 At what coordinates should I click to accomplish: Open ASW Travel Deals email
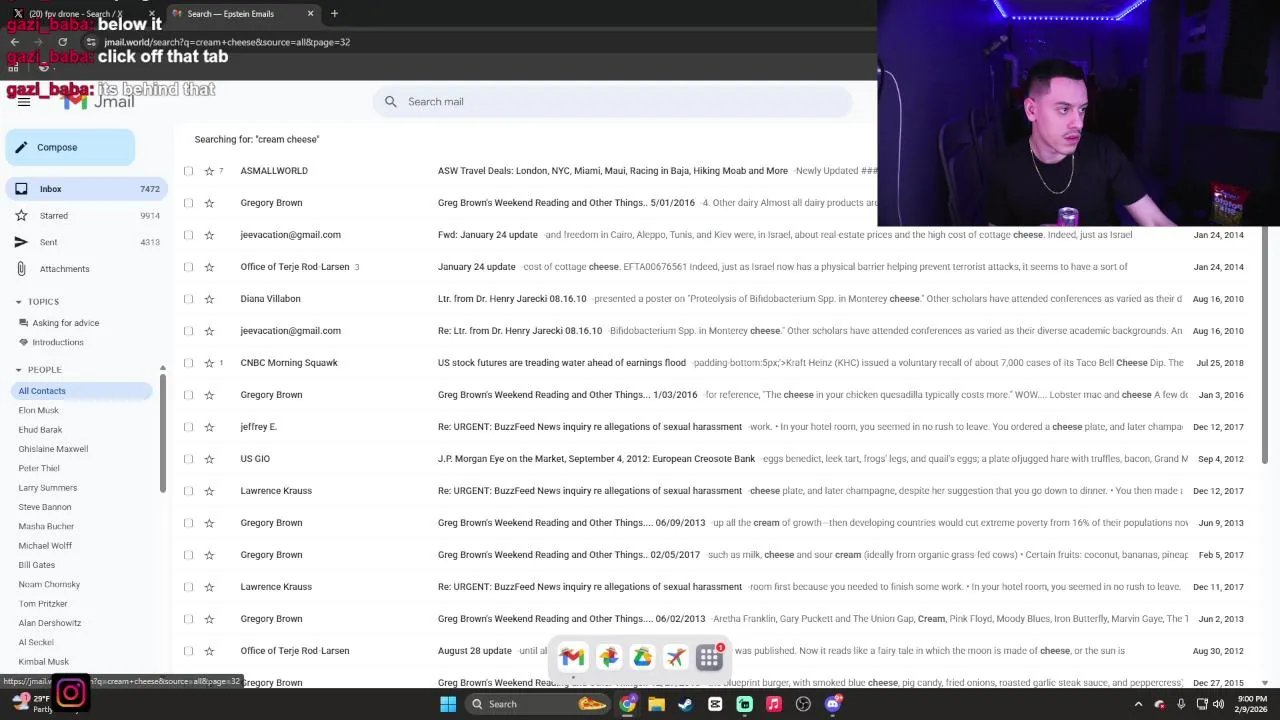tap(612, 171)
